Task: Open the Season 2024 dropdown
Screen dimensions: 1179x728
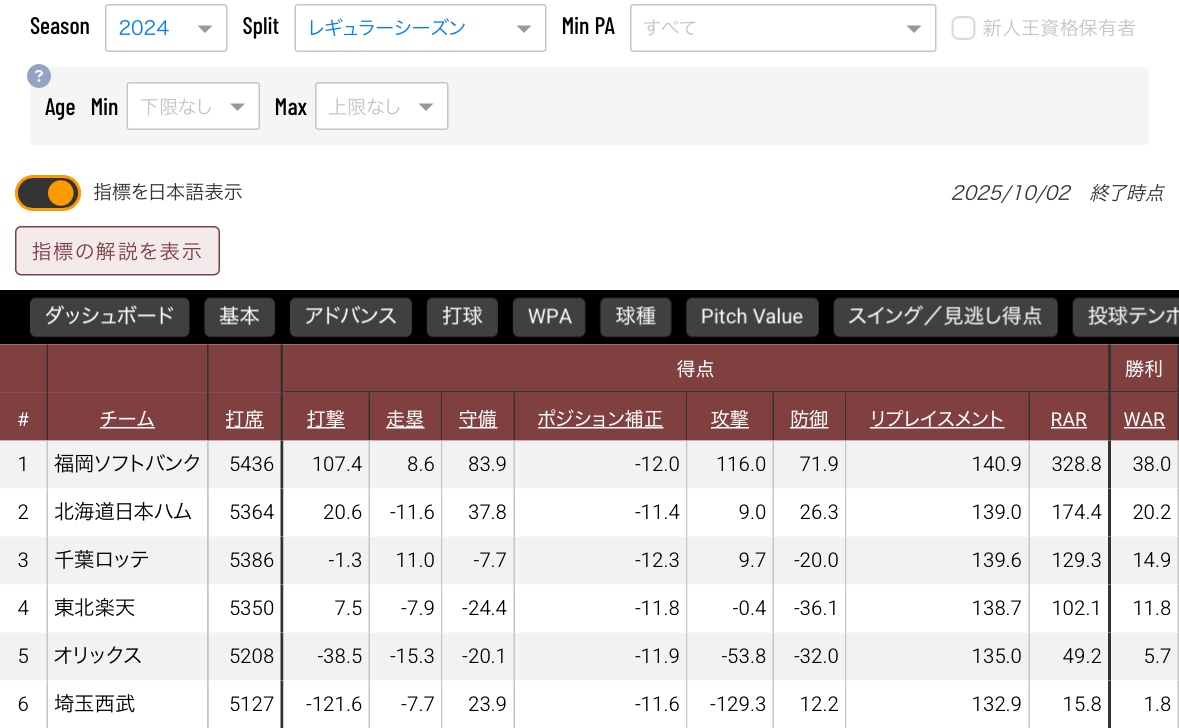Action: (165, 28)
